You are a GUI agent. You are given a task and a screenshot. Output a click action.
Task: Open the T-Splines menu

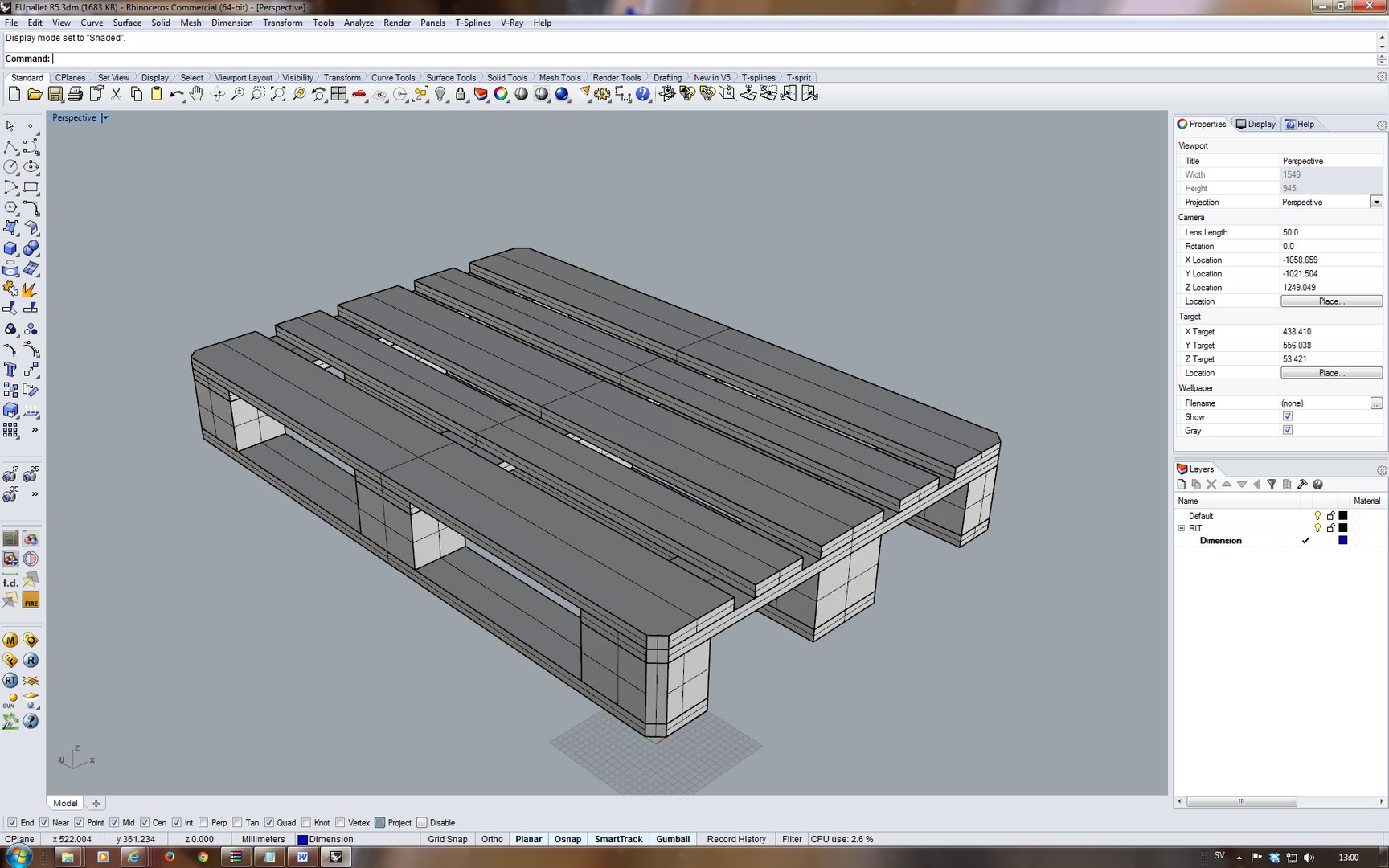[x=473, y=23]
